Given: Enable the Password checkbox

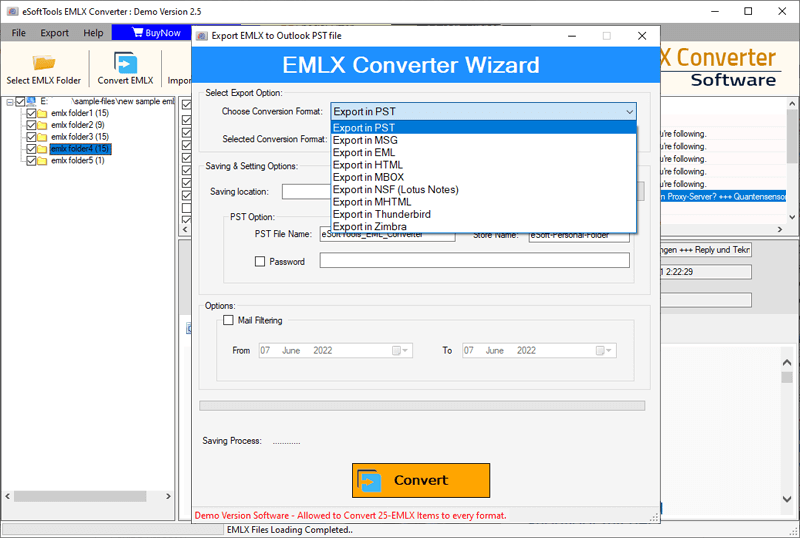Looking at the screenshot, I should (x=260, y=261).
